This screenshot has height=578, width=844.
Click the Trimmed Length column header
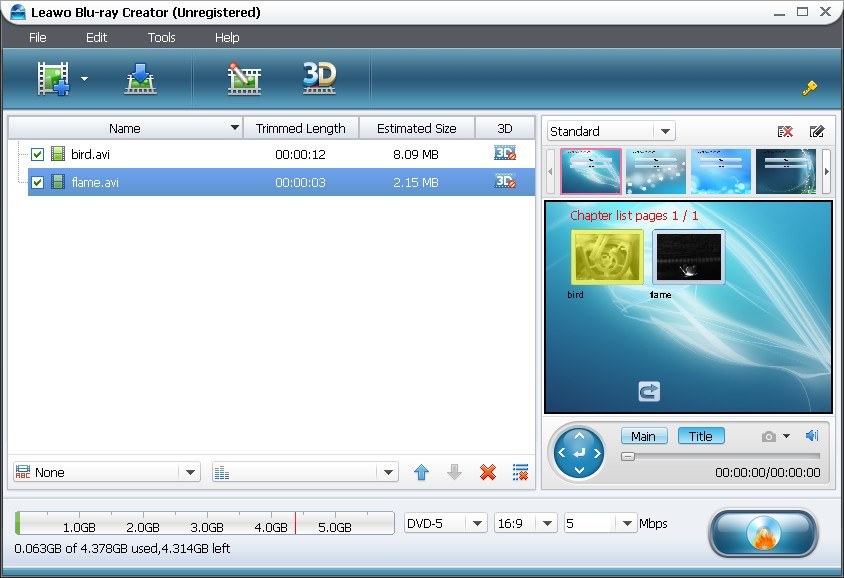click(x=301, y=128)
